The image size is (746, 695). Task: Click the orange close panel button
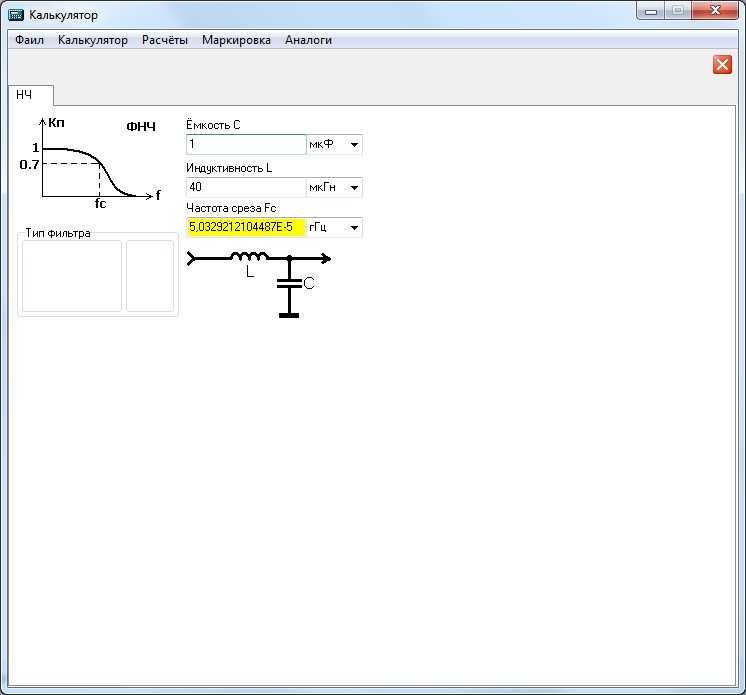point(722,65)
